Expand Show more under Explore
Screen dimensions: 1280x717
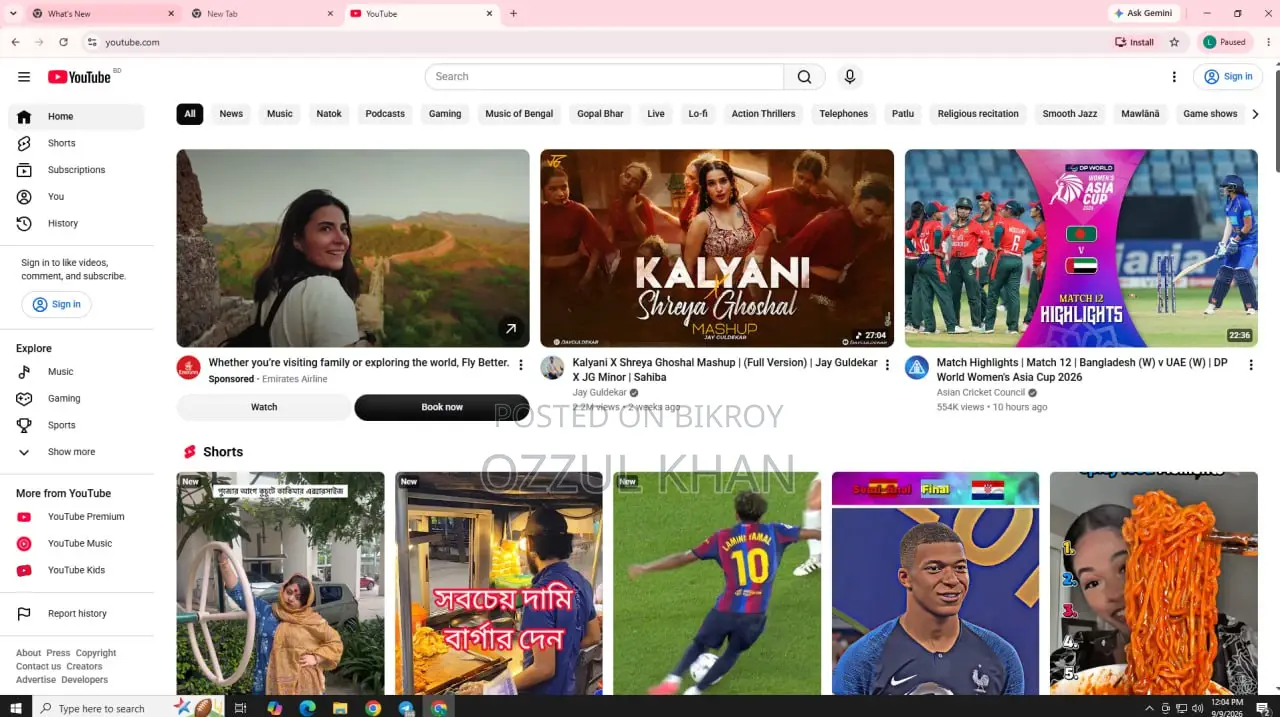click(x=76, y=452)
